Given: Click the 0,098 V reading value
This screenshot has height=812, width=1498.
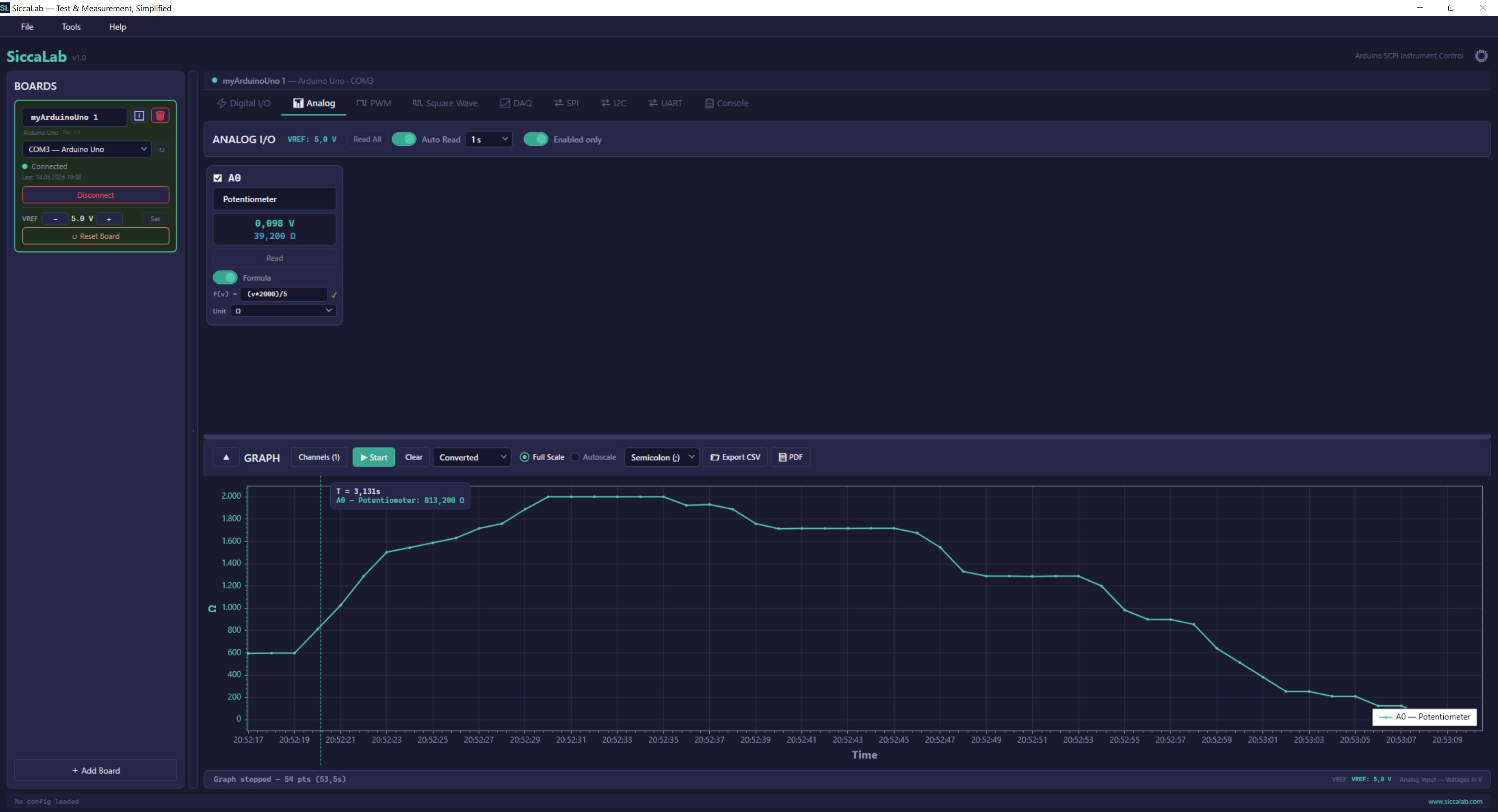Looking at the screenshot, I should tap(274, 223).
